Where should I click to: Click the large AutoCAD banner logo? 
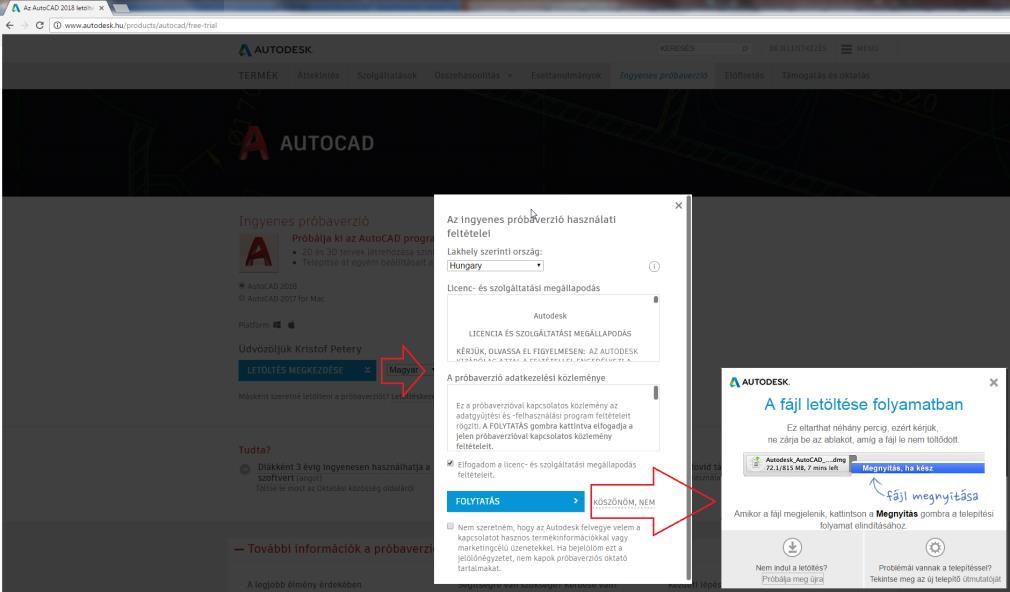(307, 143)
